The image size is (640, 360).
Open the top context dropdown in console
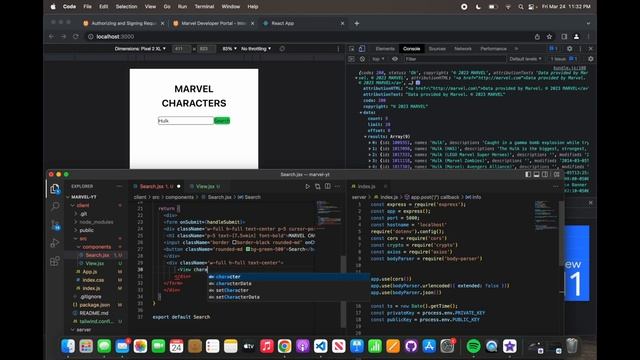point(378,59)
